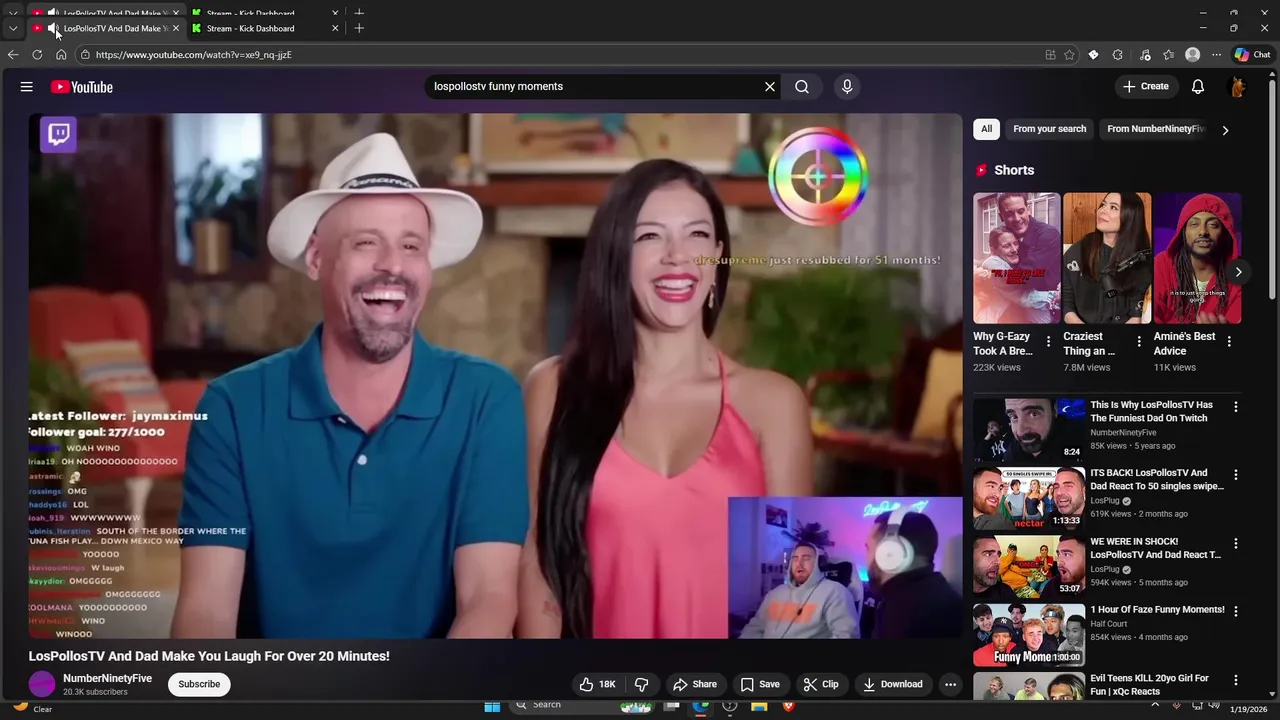Open 'Craziest Thing an ...' short thumbnail
Image resolution: width=1280 pixels, height=720 pixels.
[1107, 258]
